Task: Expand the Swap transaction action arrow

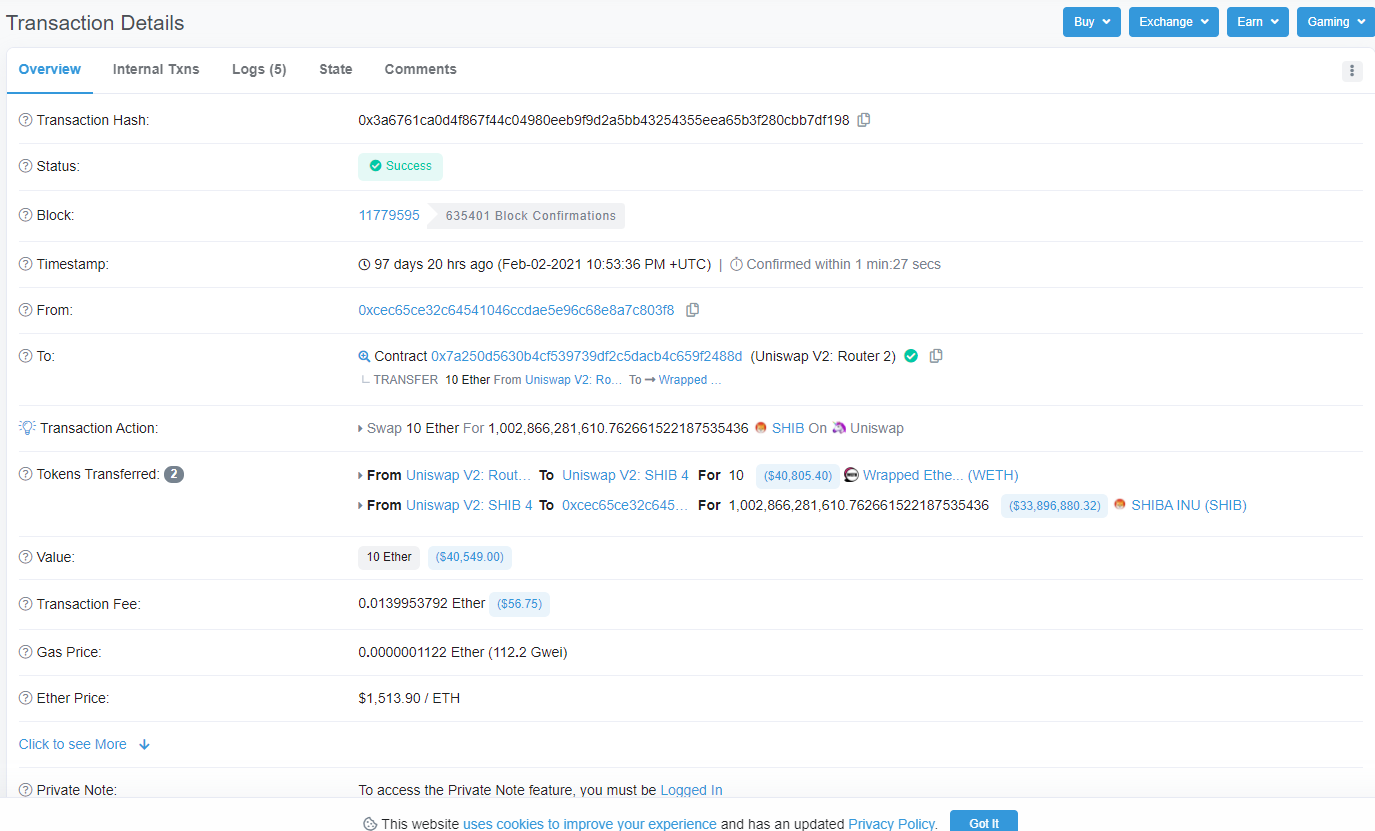Action: pos(361,428)
